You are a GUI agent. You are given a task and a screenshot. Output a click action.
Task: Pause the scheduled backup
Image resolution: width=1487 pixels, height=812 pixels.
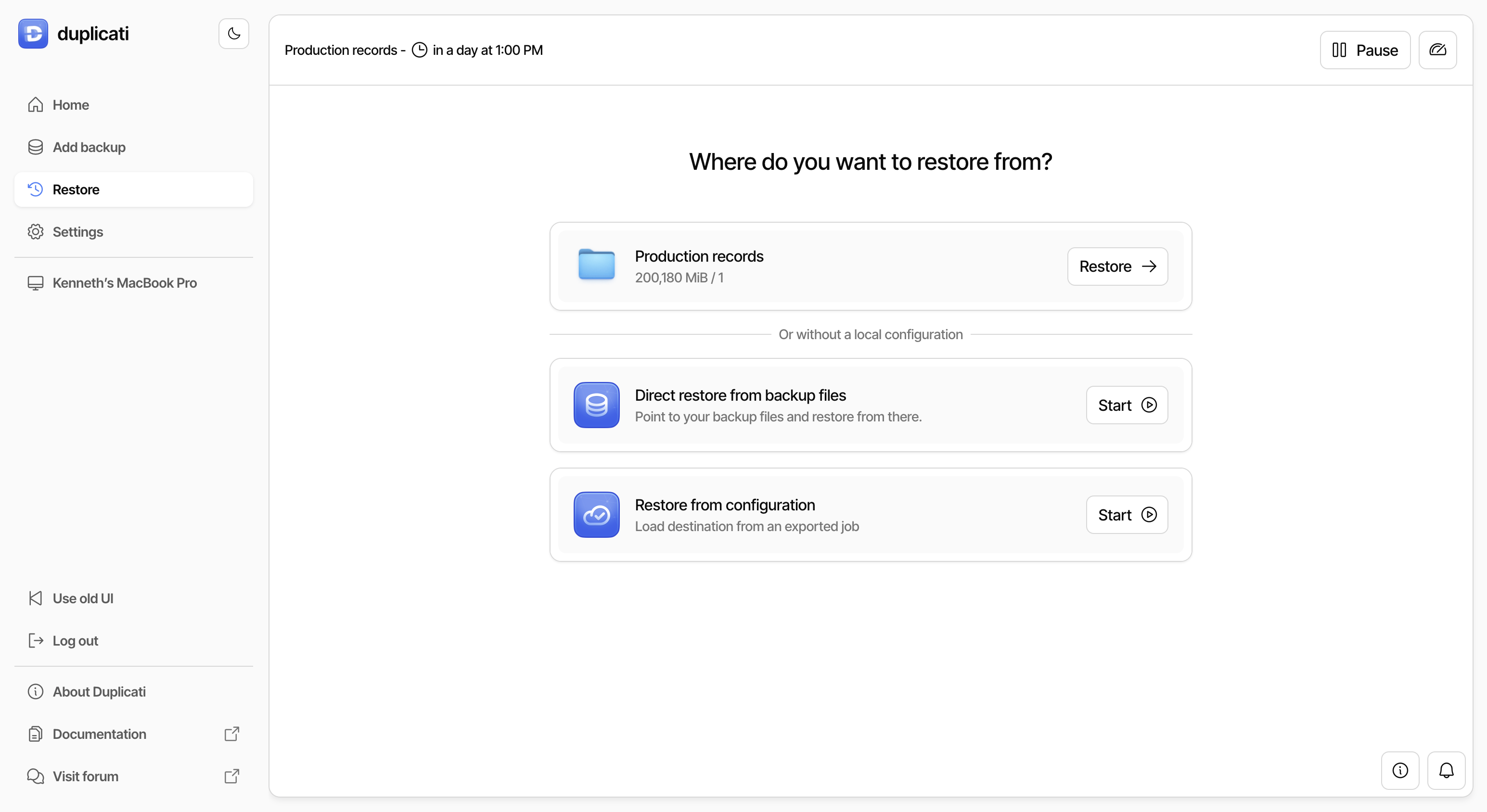(1365, 50)
